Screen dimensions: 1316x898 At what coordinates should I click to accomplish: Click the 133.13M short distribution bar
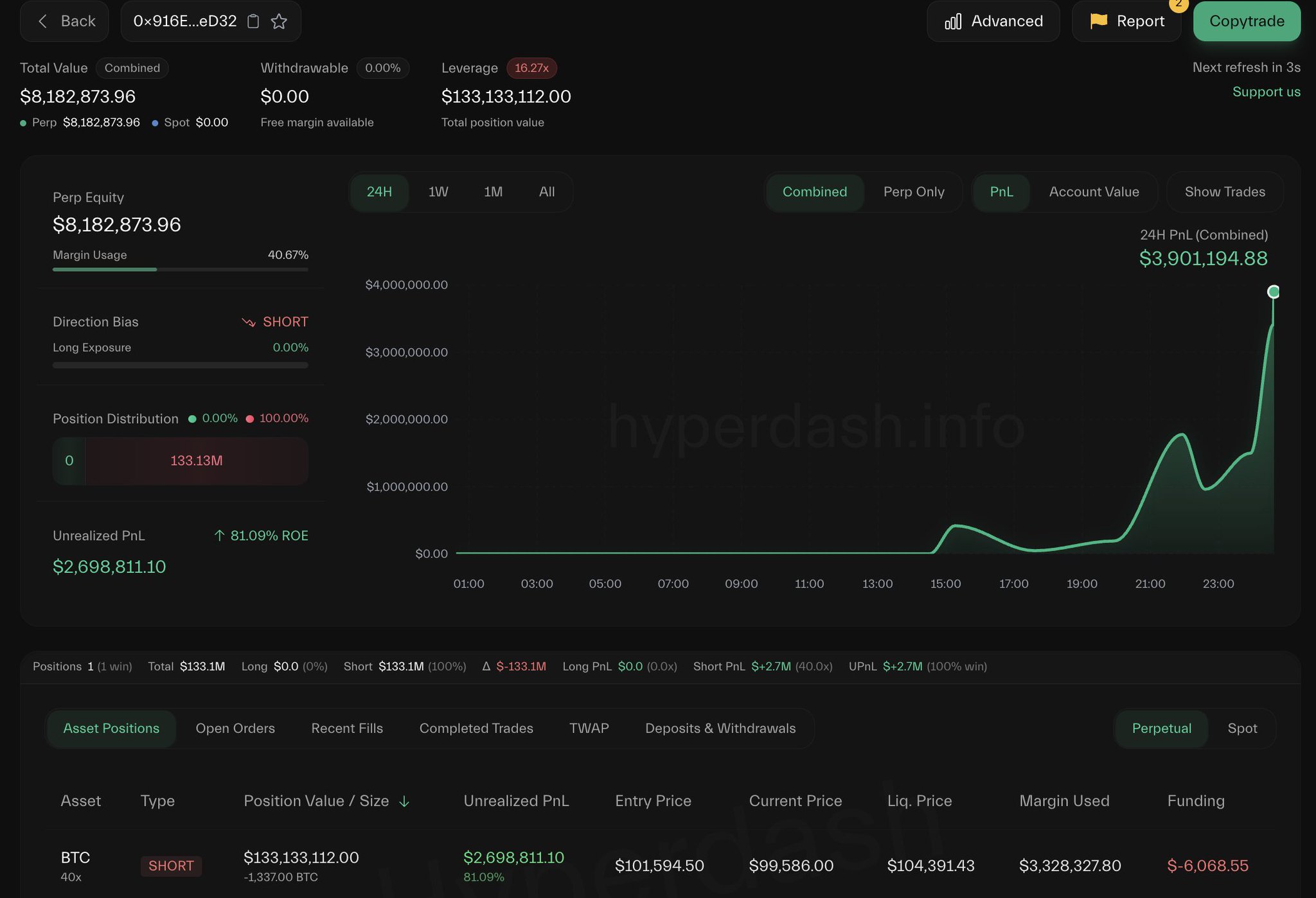197,461
